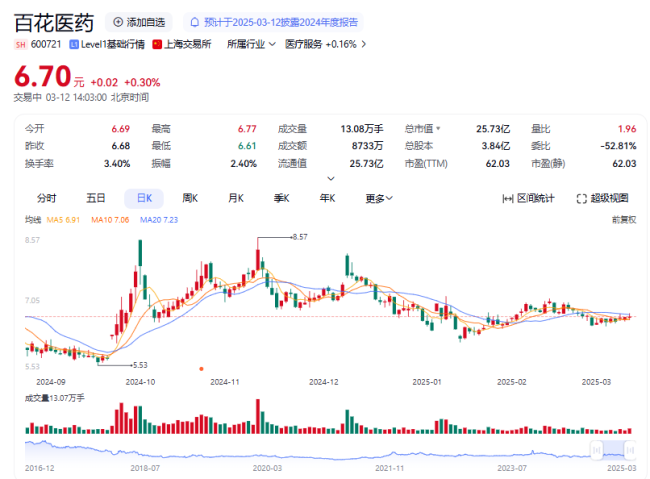
Task: Click the 最高 6.77 value
Action: tap(247, 129)
